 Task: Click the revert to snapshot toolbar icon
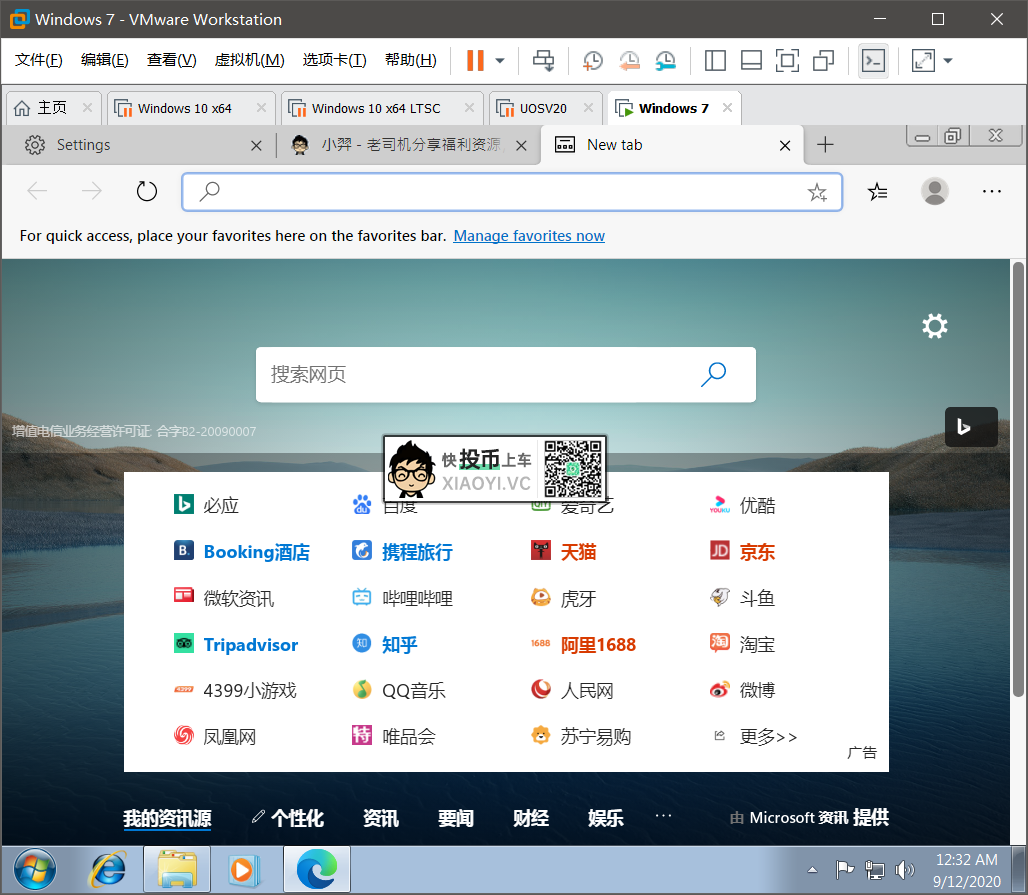[x=629, y=61]
